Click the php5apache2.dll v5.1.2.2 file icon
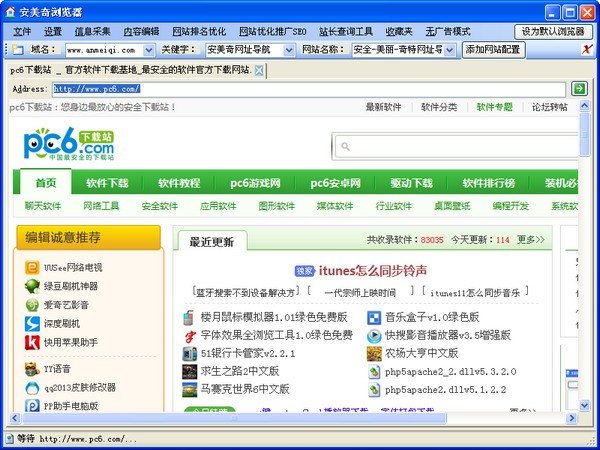Viewport: 600px width, 450px height. [374, 390]
